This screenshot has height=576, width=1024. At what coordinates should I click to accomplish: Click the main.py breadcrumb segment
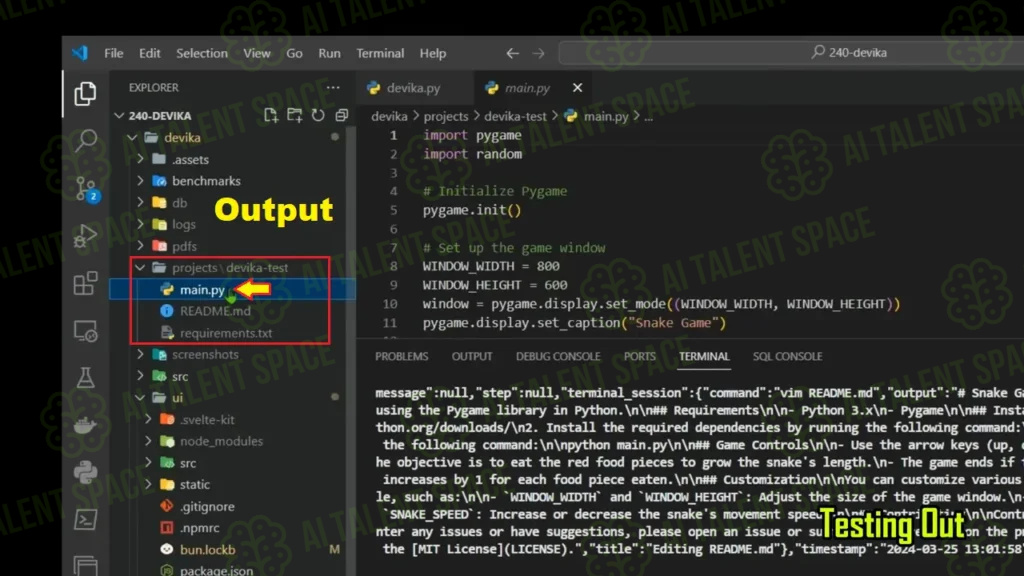click(x=605, y=116)
